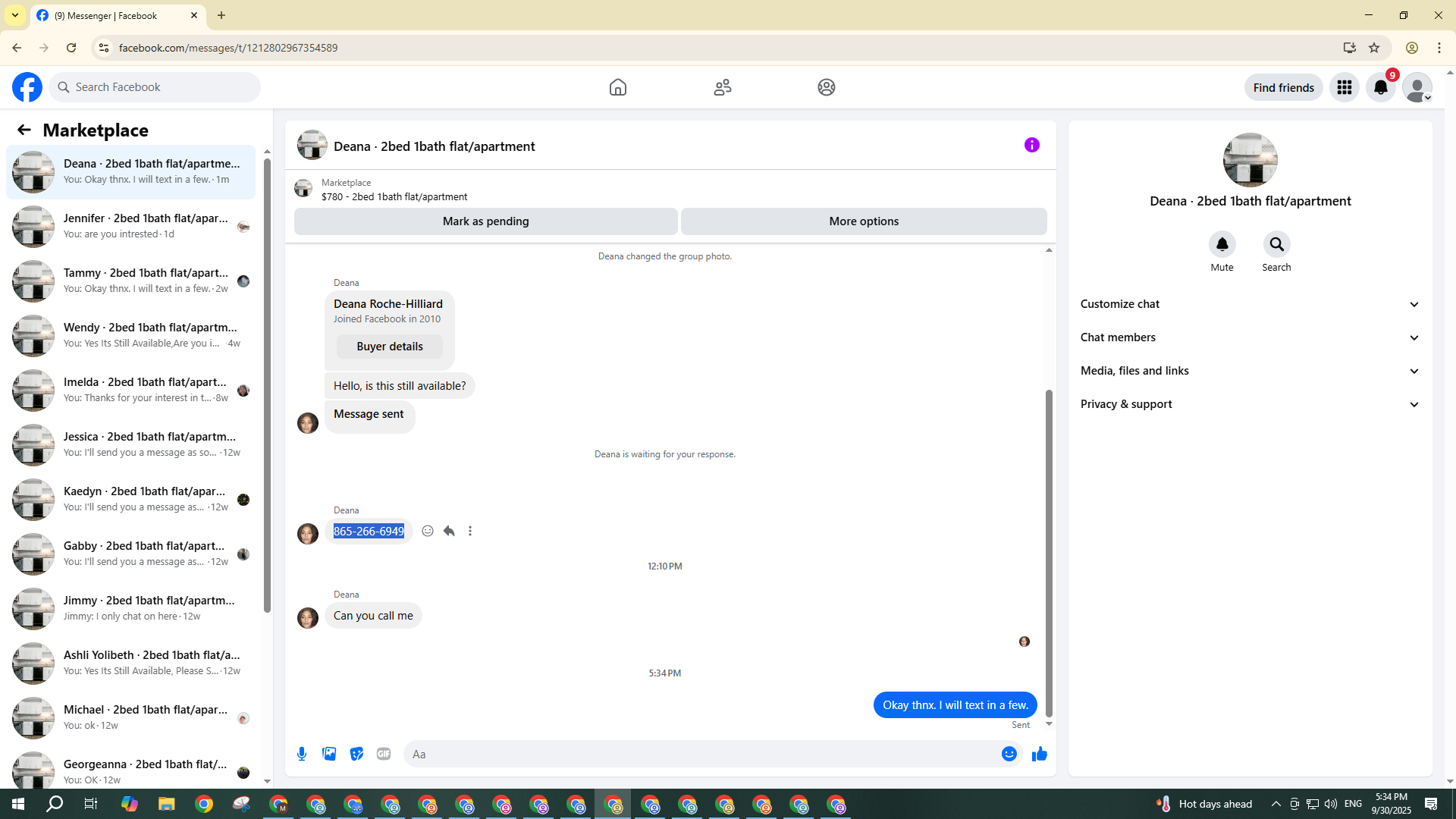1456x819 pixels.
Task: Search in conversation magnifier icon
Action: 1277,244
